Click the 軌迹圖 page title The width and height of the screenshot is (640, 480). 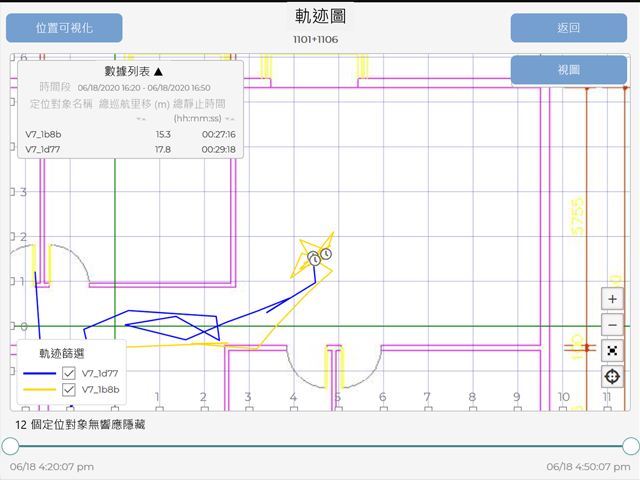[x=320, y=16]
